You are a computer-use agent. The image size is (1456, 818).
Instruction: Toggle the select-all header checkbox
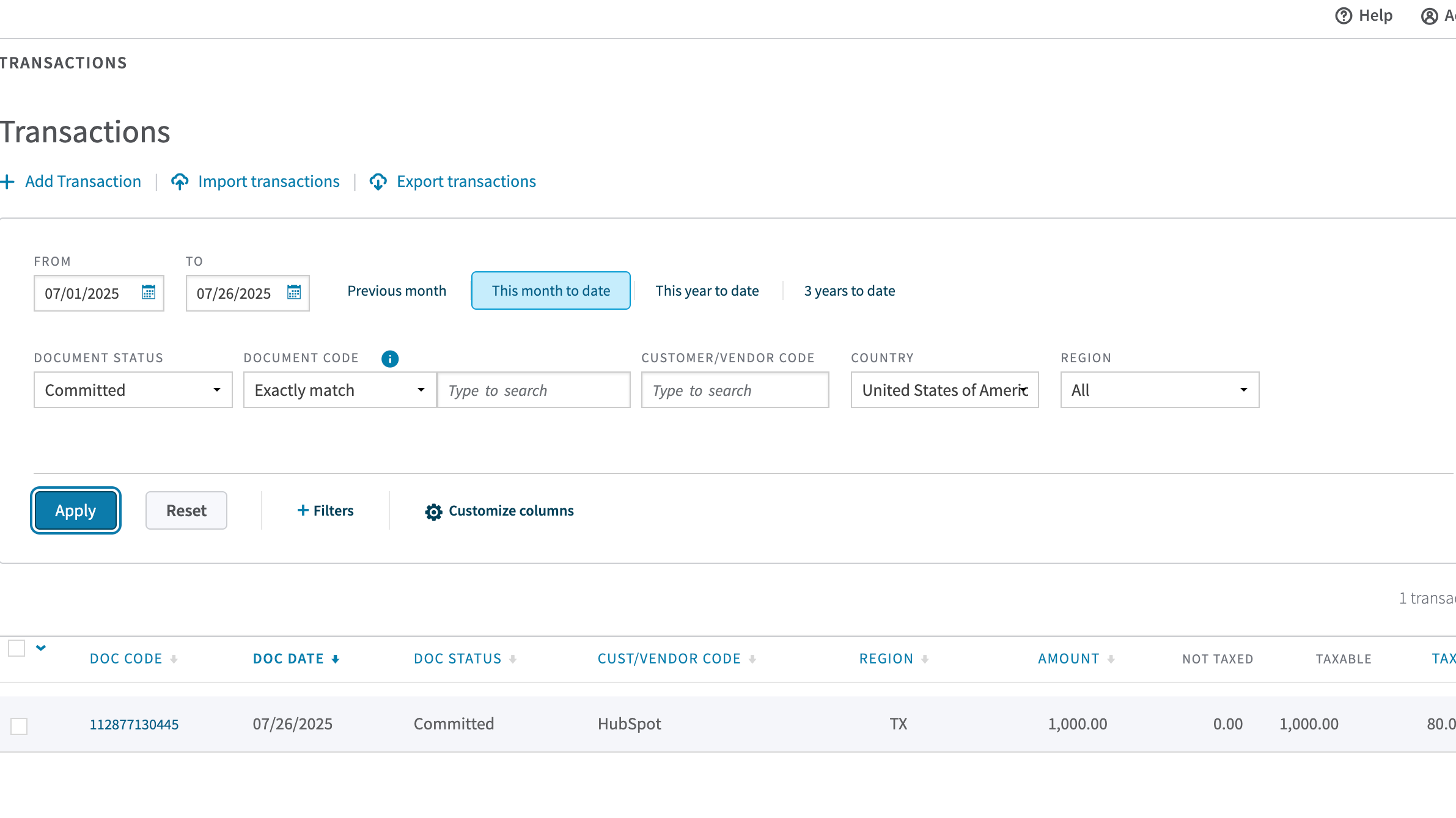pos(17,648)
